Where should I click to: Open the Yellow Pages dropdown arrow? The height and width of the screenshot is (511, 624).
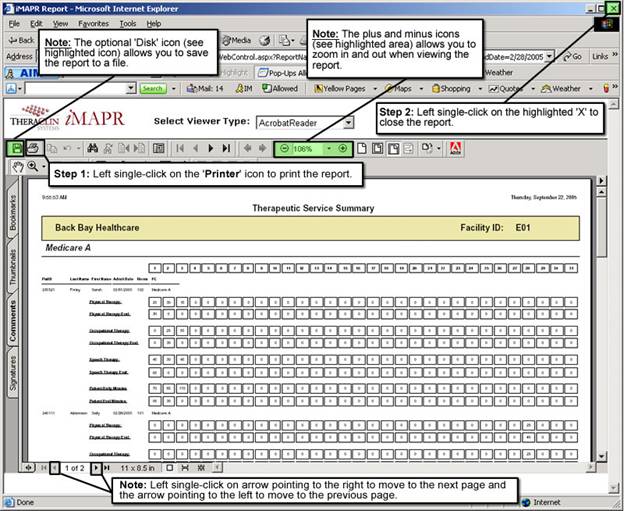coord(375,88)
